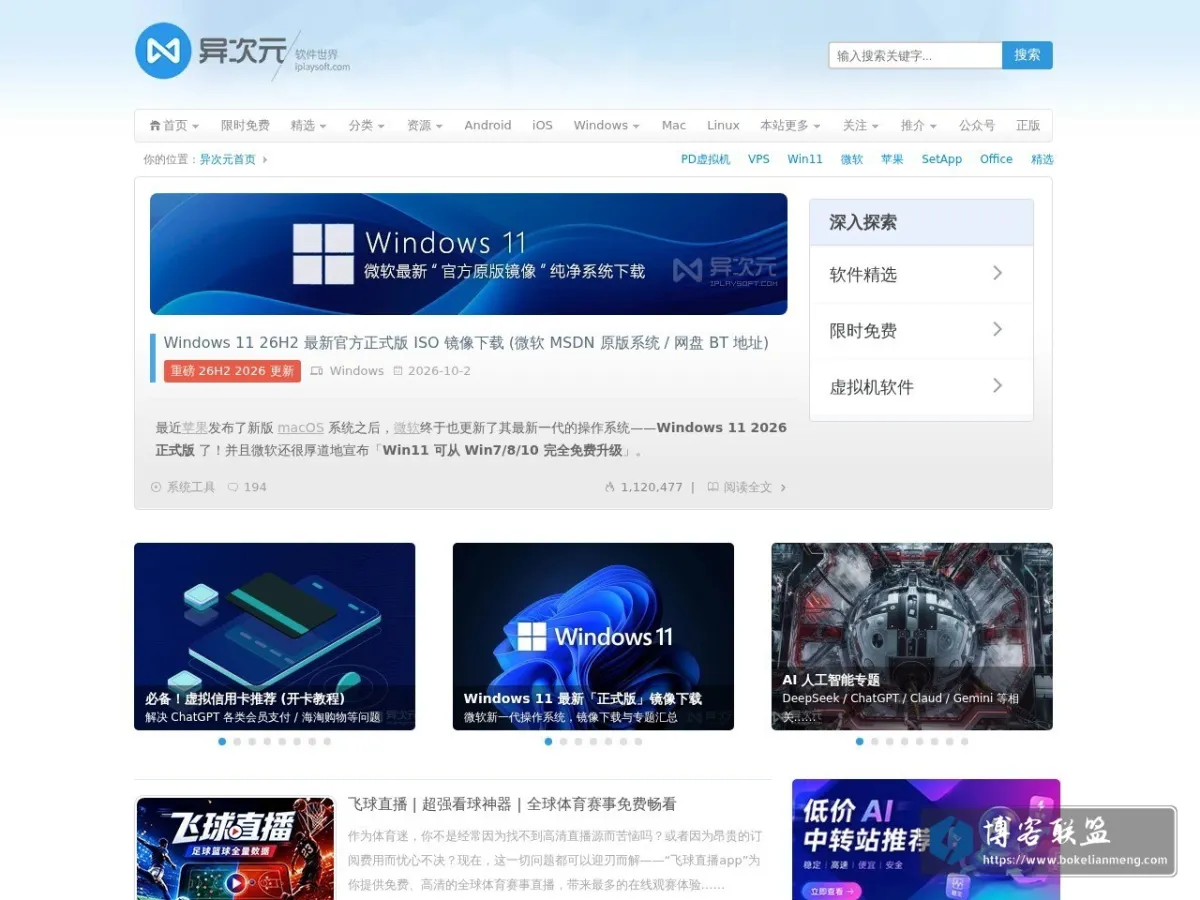Click the 异次元 logo icon
Viewport: 1200px width, 900px height.
click(163, 51)
